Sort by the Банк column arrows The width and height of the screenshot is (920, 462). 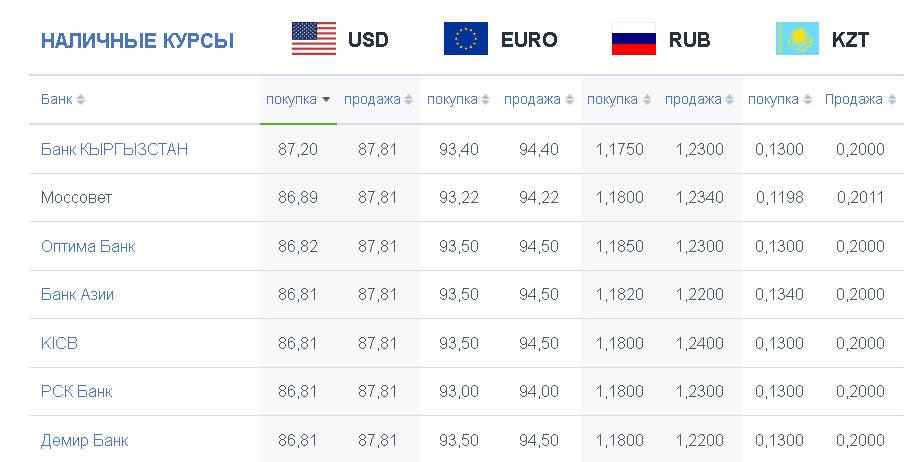tap(80, 100)
